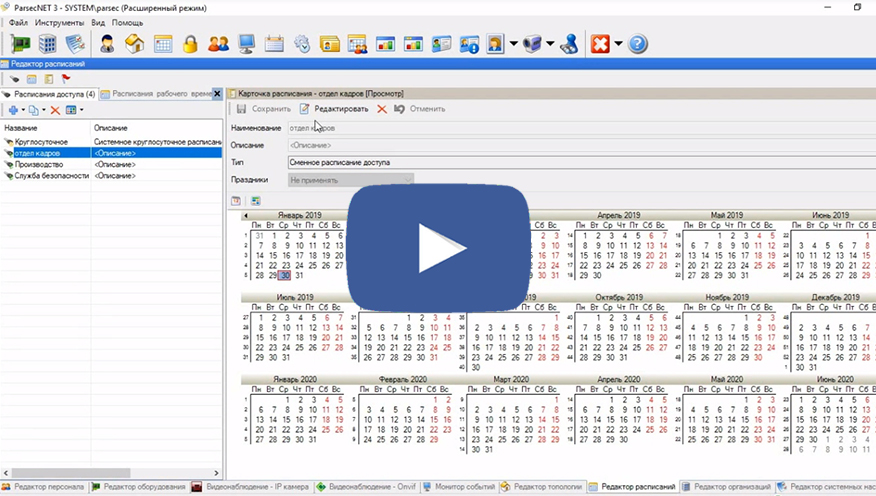Expand the dropdown arrow beside red X exit icon

[618, 44]
